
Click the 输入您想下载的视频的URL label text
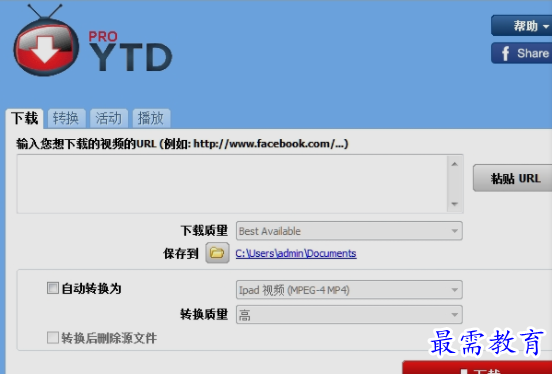coord(182,144)
